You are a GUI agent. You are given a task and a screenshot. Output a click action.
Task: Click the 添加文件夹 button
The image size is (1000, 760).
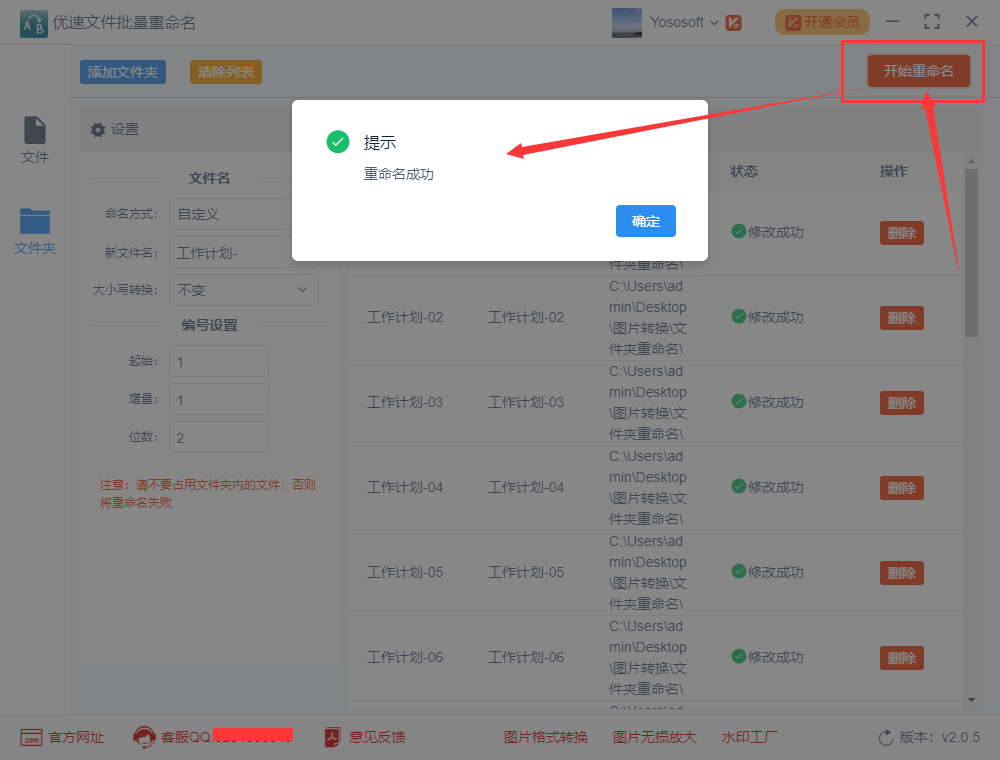(122, 72)
